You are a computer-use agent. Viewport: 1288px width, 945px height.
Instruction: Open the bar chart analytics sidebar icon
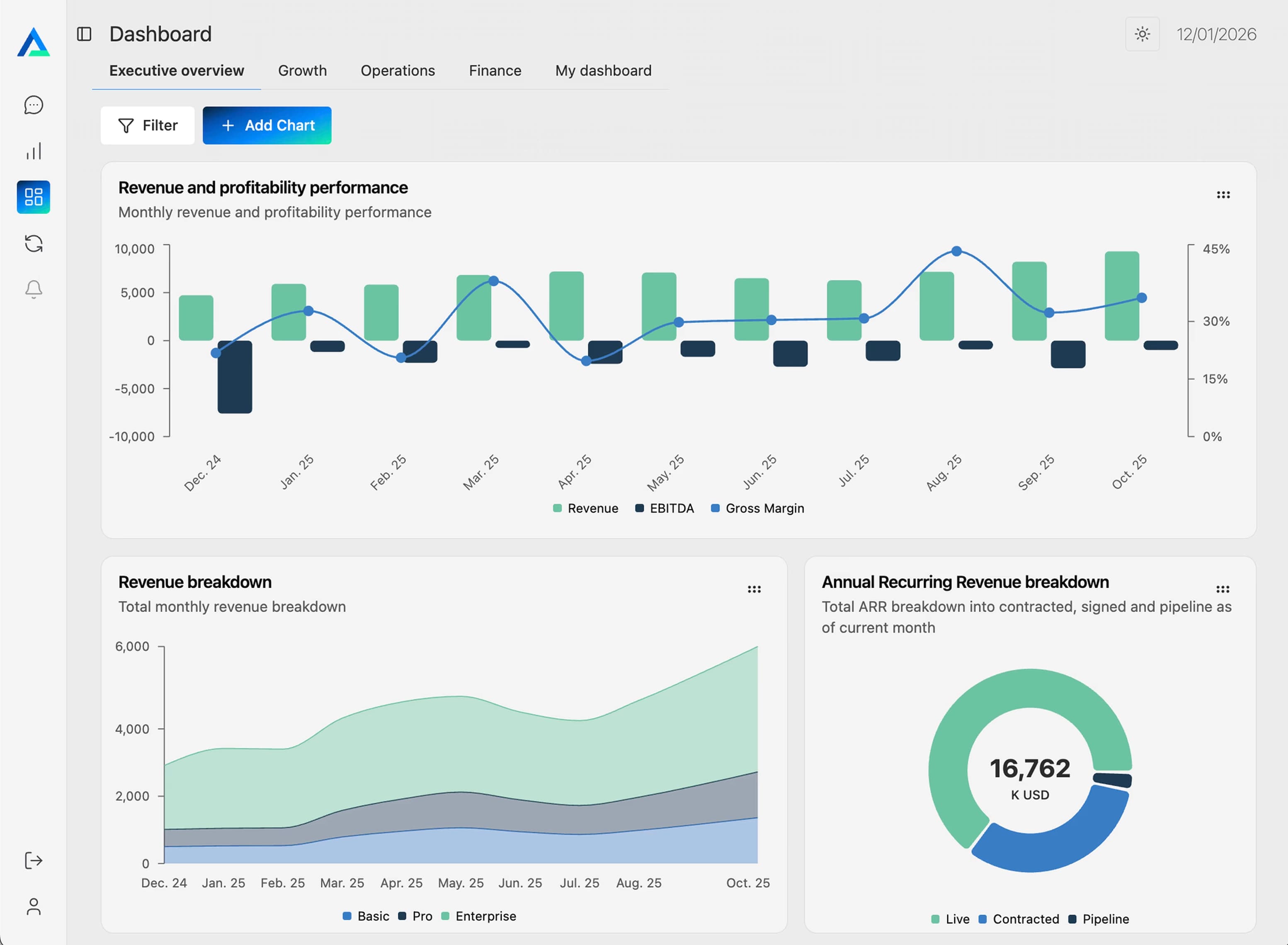coord(34,151)
